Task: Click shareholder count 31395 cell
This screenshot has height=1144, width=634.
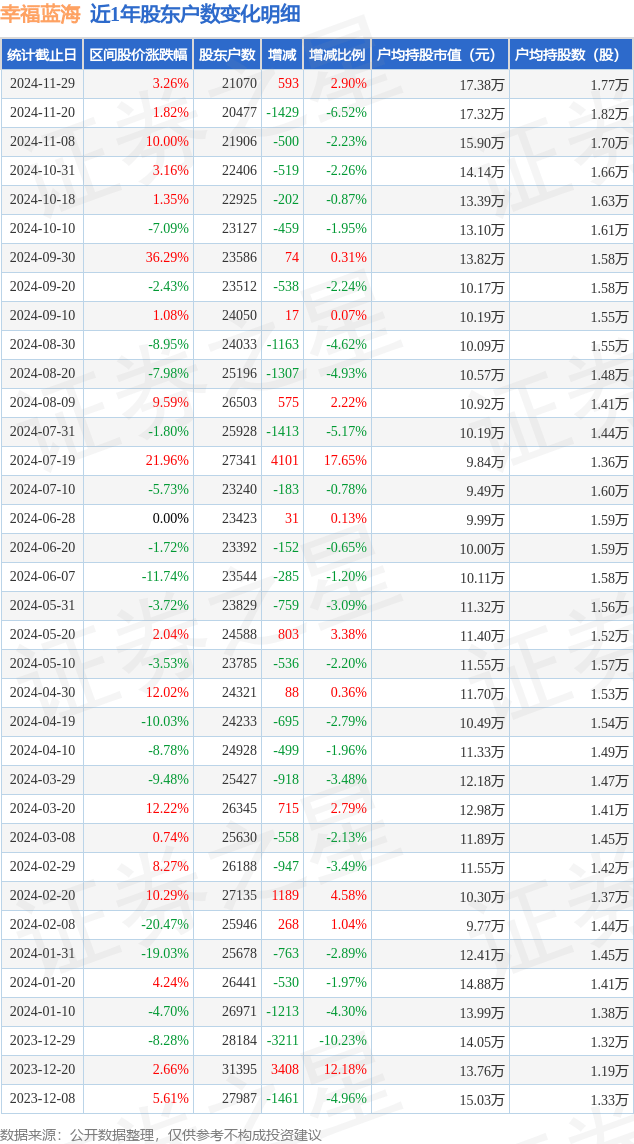Action: pos(239,1070)
